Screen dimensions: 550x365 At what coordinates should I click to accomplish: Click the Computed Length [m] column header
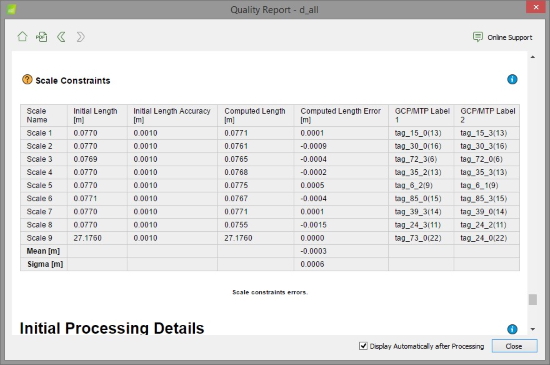click(x=255, y=115)
